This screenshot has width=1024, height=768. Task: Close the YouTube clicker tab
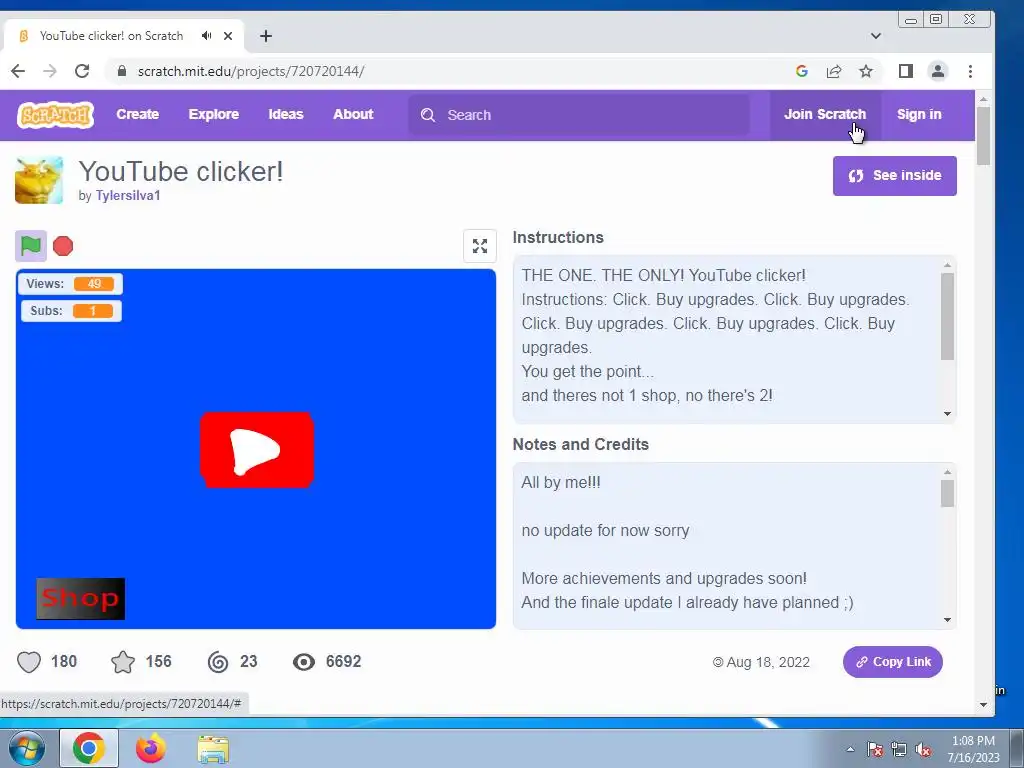coord(228,36)
